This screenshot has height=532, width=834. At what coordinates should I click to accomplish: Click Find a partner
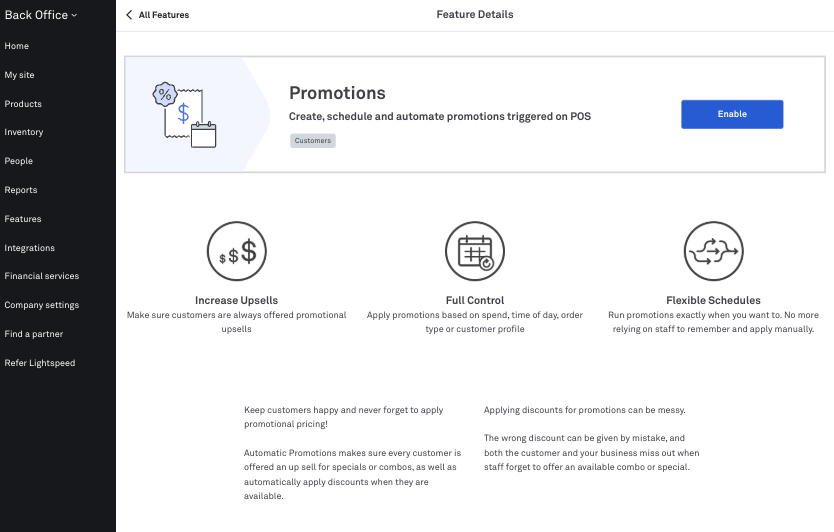[34, 334]
